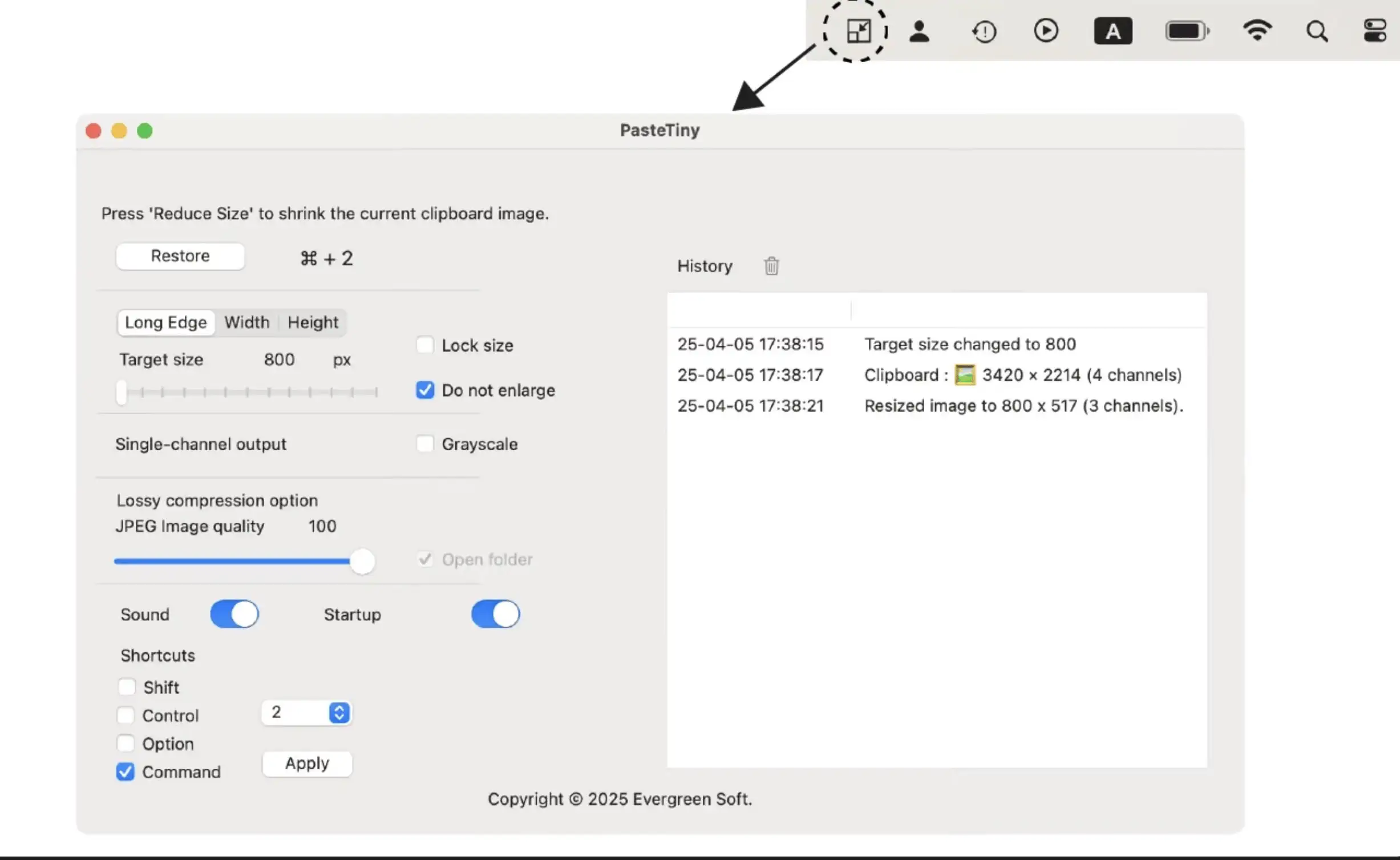
Task: Open the Control Center icon
Action: (x=1375, y=31)
